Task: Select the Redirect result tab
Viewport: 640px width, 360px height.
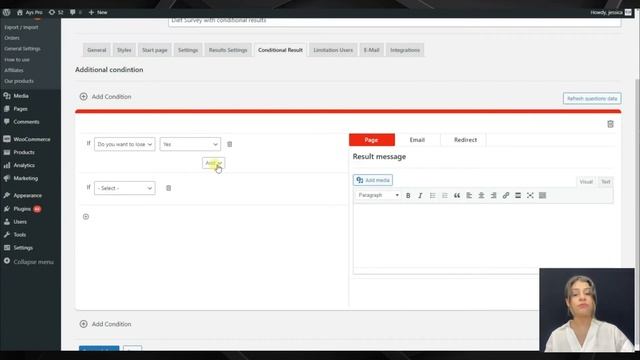Action: (x=465, y=140)
